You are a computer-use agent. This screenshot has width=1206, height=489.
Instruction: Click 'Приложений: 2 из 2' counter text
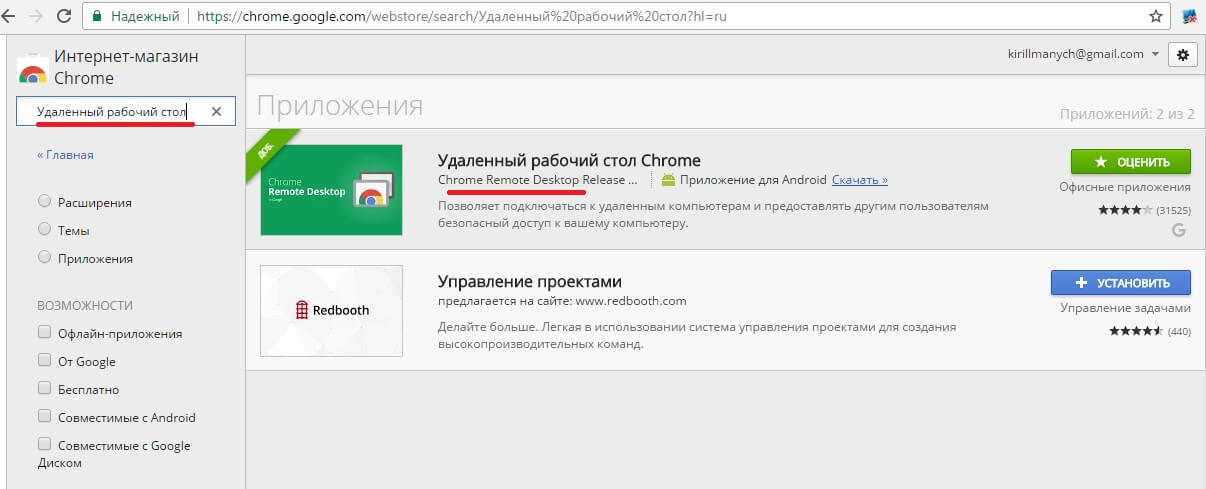pos(1127,115)
